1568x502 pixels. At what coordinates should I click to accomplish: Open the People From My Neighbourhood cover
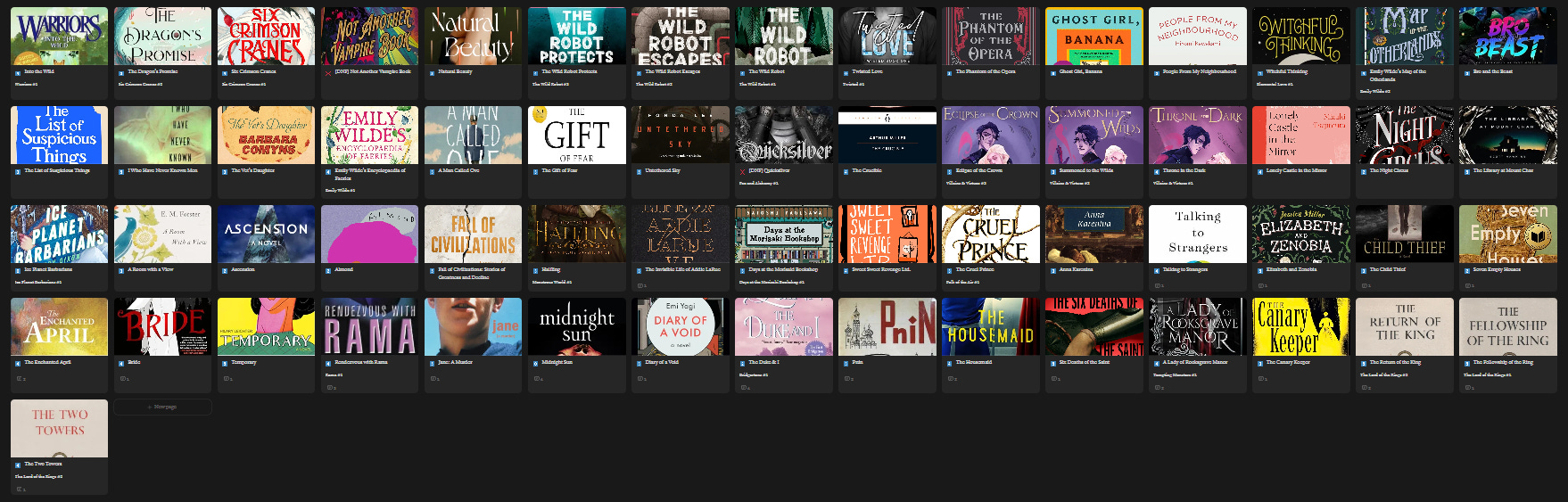(x=1197, y=36)
